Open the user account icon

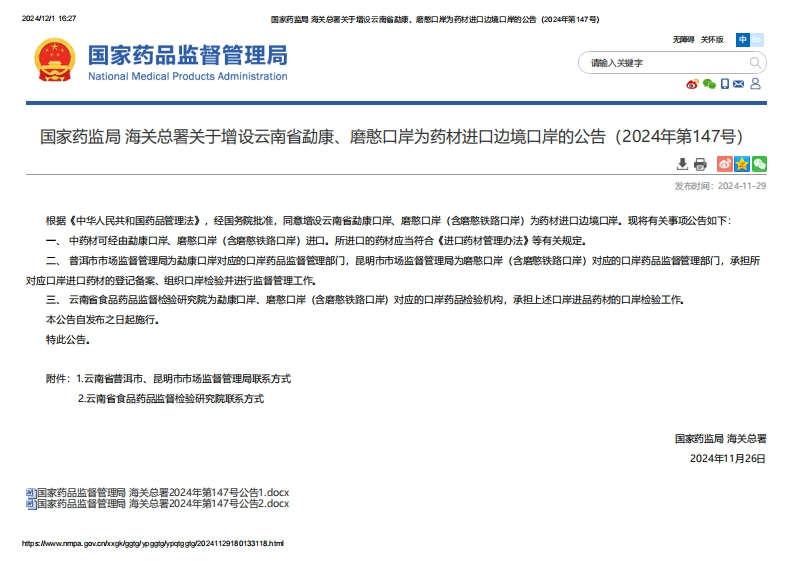click(x=756, y=84)
